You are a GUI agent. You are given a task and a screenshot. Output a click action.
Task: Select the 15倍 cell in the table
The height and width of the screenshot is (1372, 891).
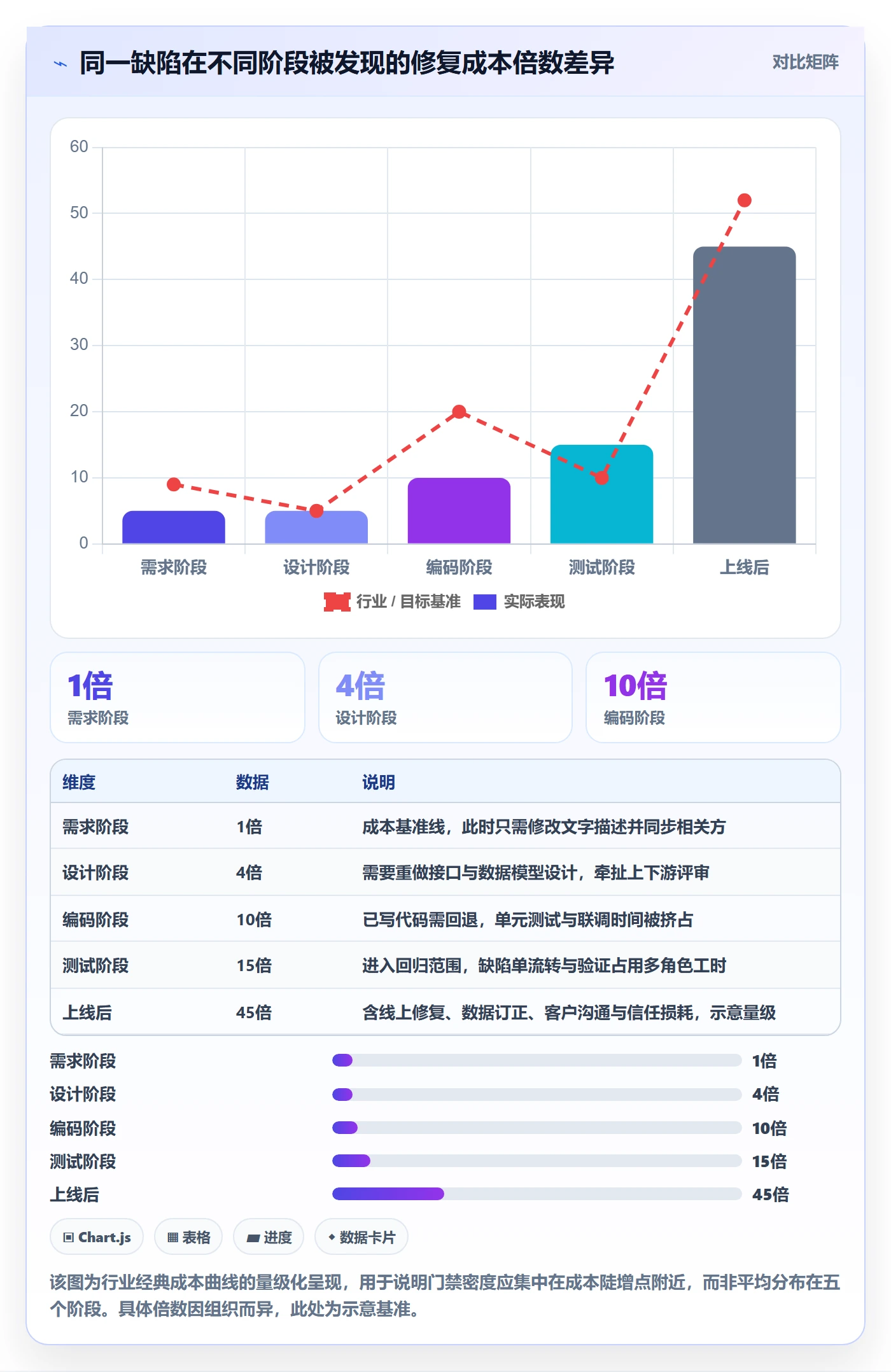pyautogui.click(x=254, y=965)
